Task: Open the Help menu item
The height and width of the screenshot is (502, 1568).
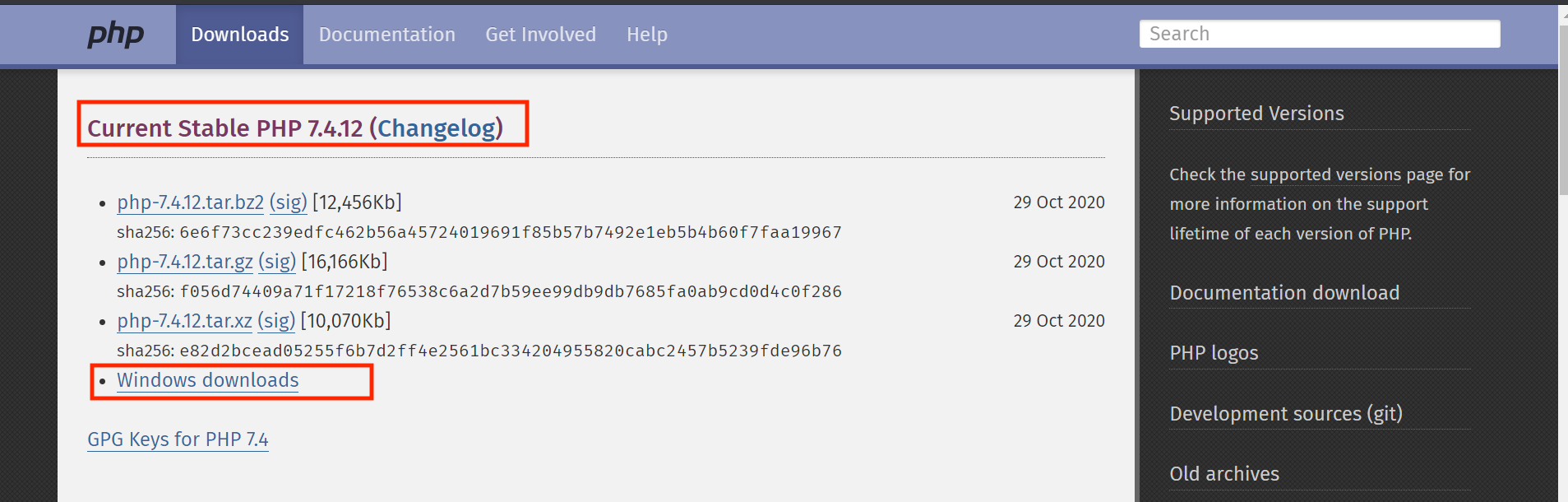Action: tap(646, 35)
